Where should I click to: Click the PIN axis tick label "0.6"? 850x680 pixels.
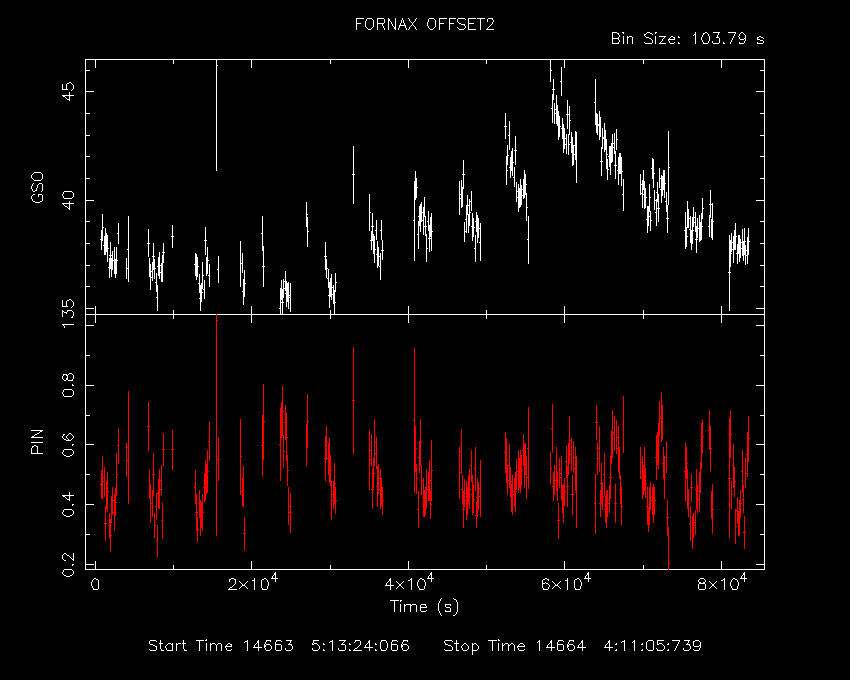click(69, 445)
